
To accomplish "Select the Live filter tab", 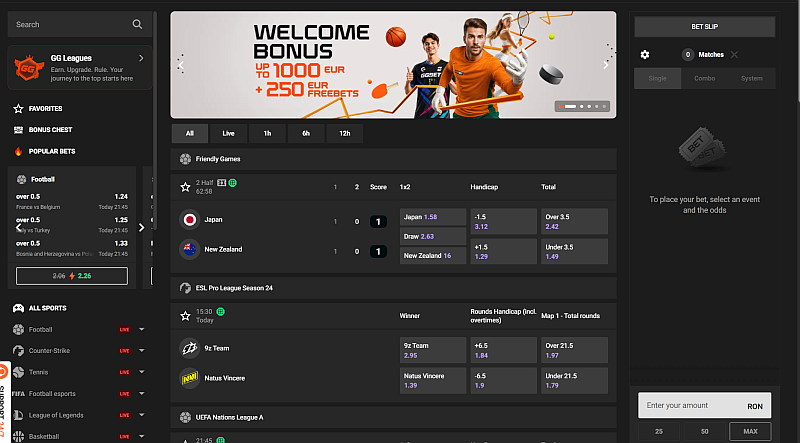I will click(x=229, y=133).
